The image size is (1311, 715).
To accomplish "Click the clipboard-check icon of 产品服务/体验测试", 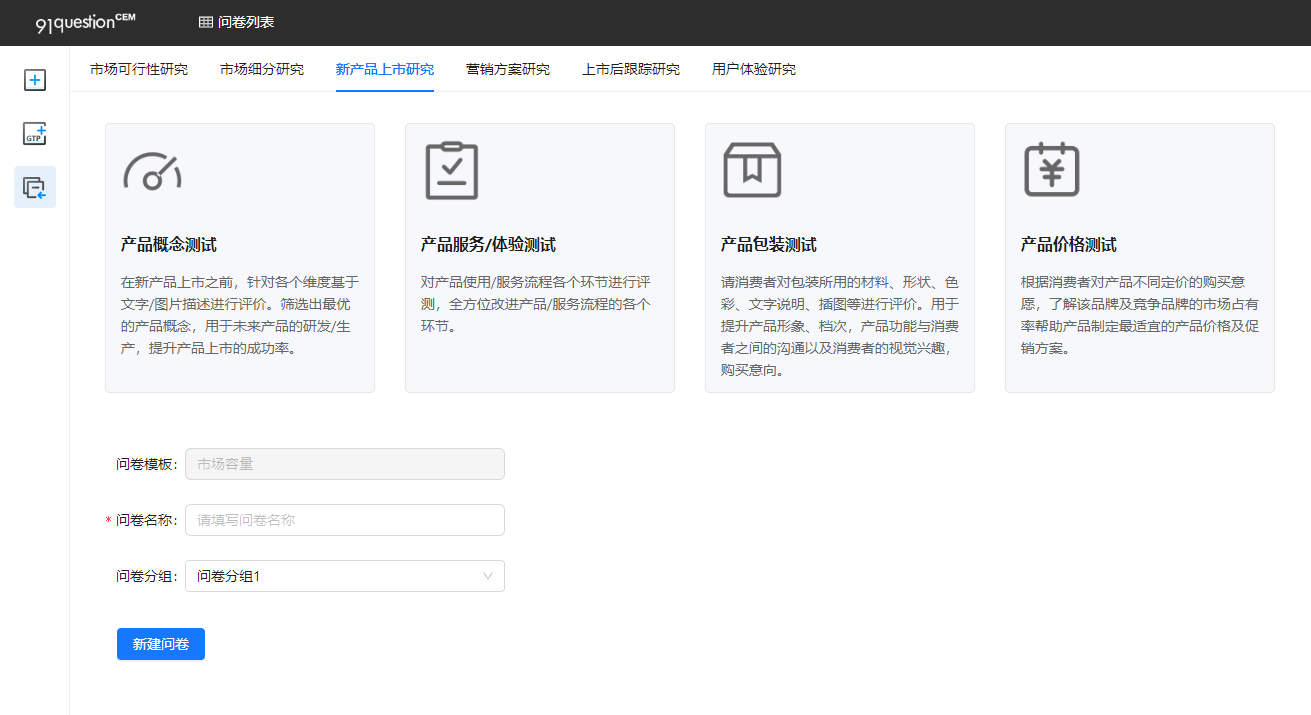I will [x=452, y=170].
